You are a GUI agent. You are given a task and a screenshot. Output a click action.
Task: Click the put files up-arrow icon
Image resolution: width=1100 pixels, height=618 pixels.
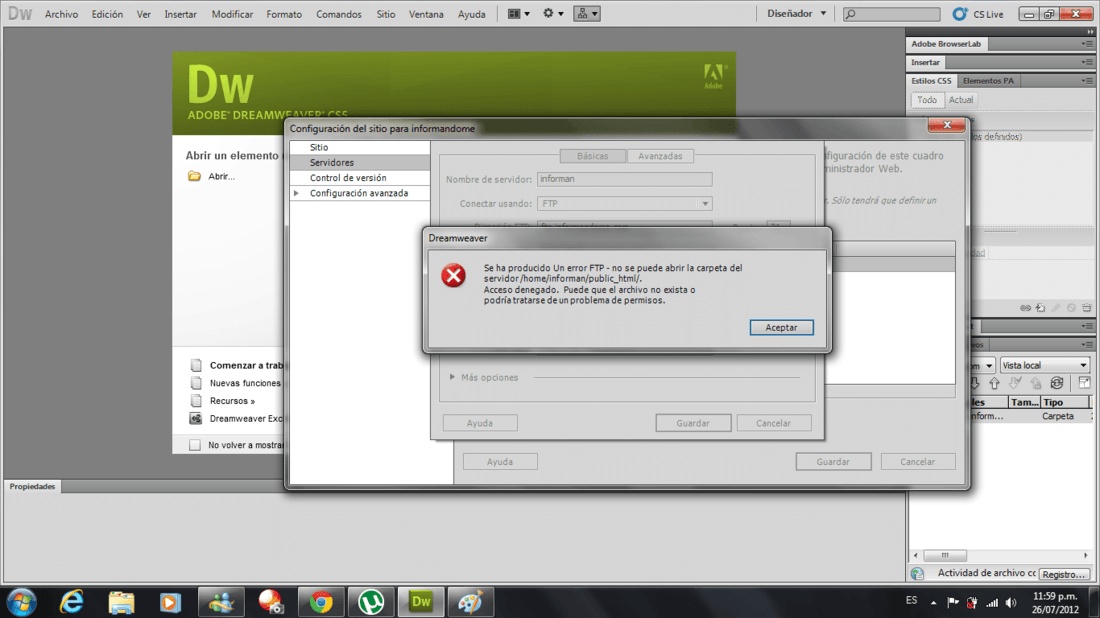point(994,383)
